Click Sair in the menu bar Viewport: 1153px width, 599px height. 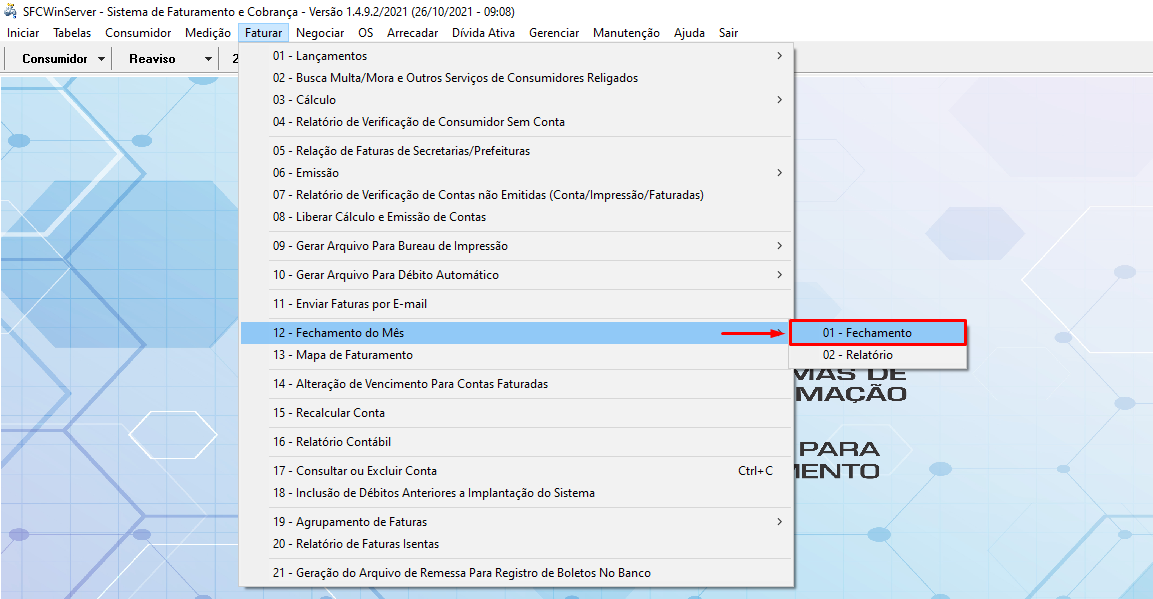[x=728, y=33]
